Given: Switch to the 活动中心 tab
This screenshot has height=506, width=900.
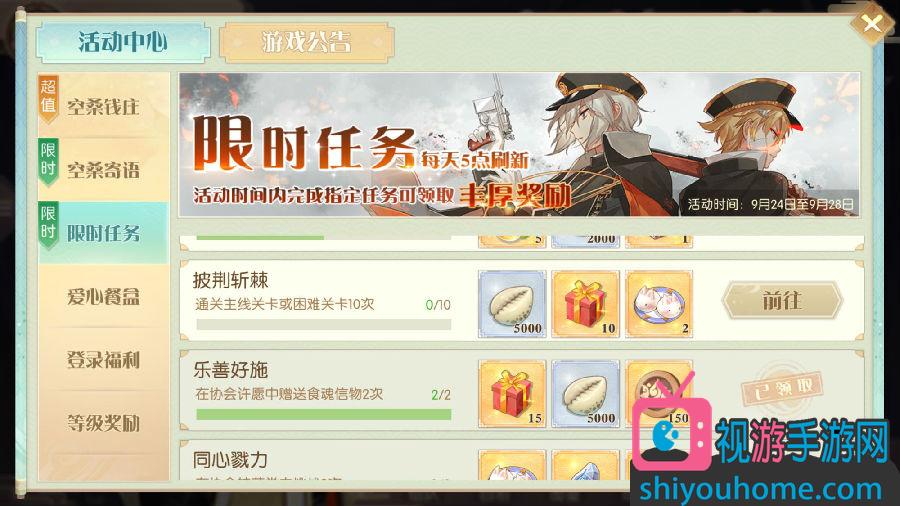Looking at the screenshot, I should click(123, 42).
